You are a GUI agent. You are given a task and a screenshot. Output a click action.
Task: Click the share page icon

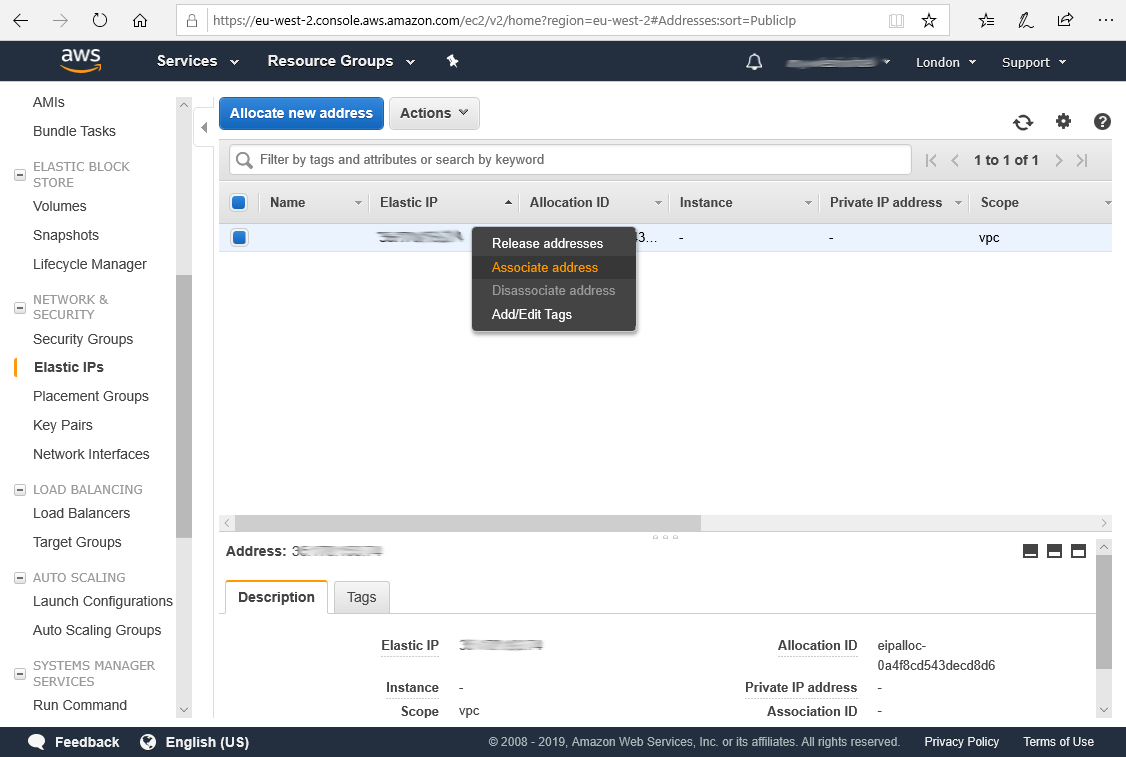tap(1066, 20)
